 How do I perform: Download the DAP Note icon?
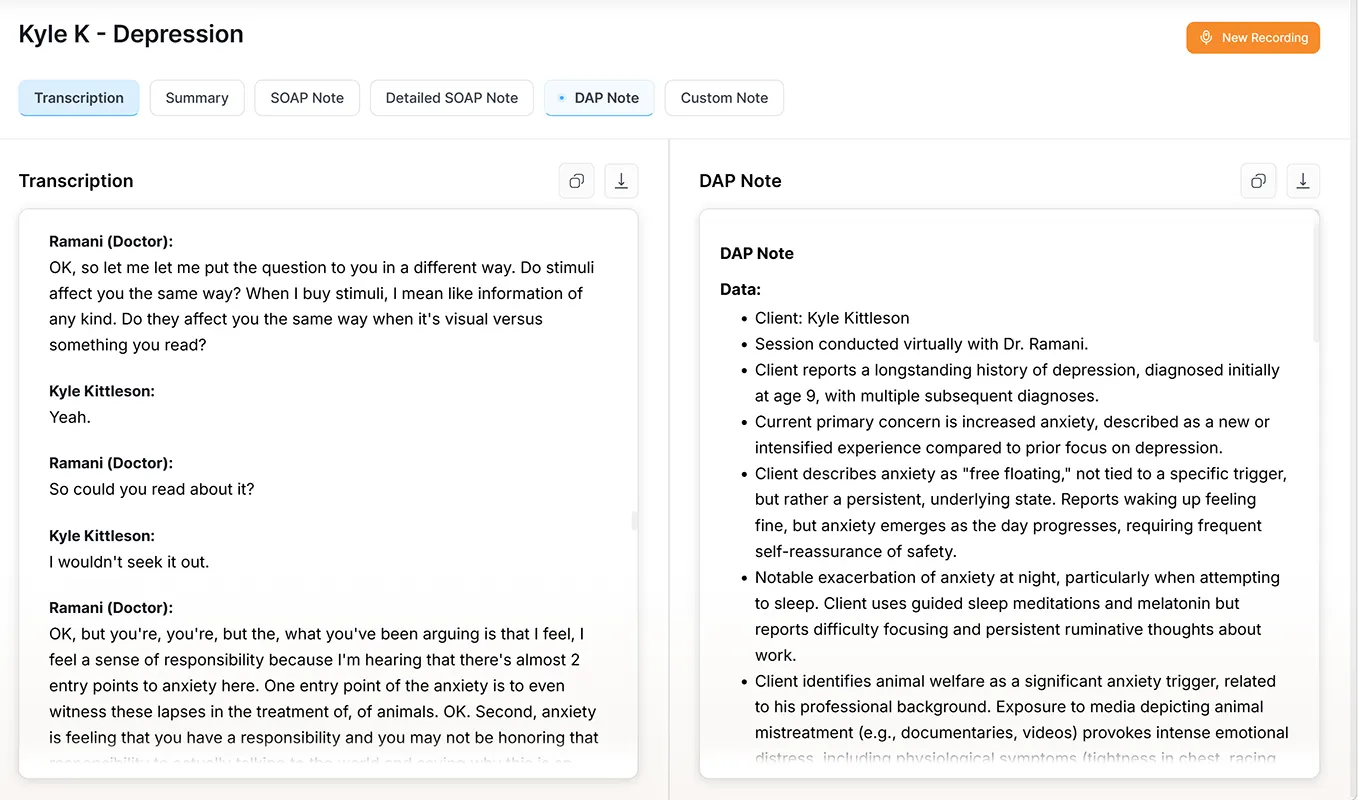1303,181
